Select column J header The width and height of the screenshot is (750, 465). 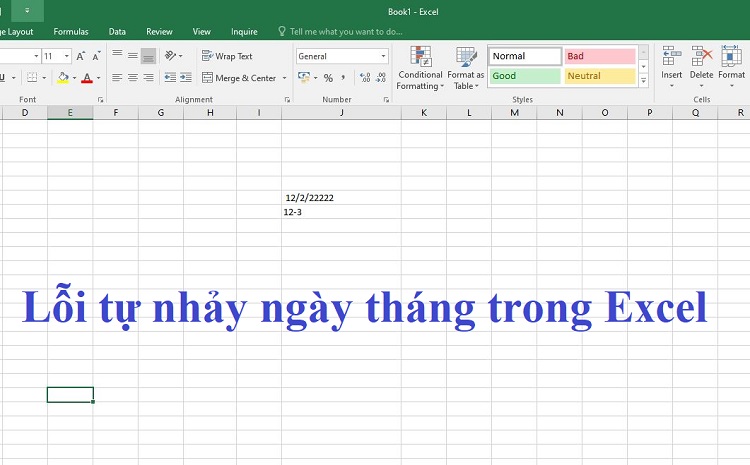point(342,112)
